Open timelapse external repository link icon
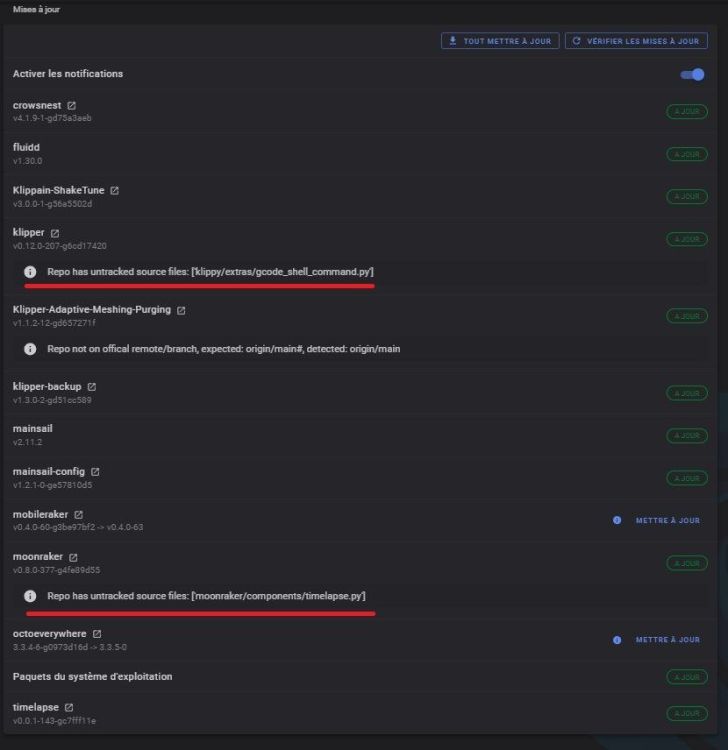The width and height of the screenshot is (728, 750). [70, 707]
